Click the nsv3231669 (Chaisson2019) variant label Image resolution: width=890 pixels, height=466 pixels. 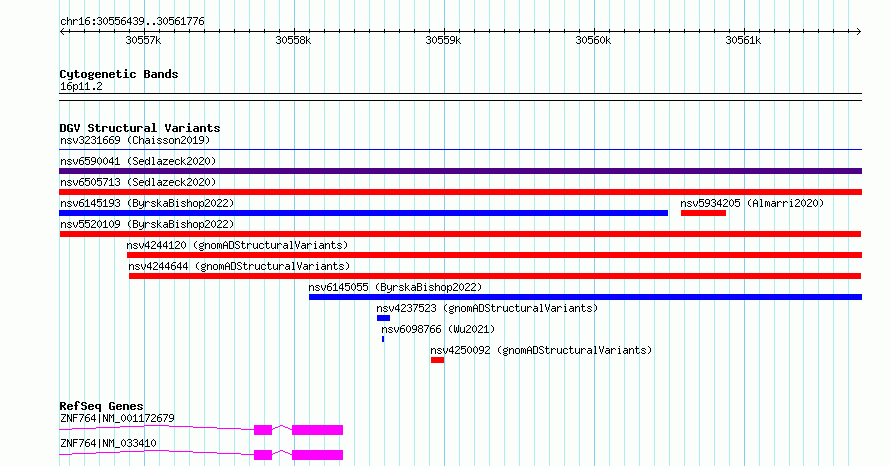tap(135, 140)
